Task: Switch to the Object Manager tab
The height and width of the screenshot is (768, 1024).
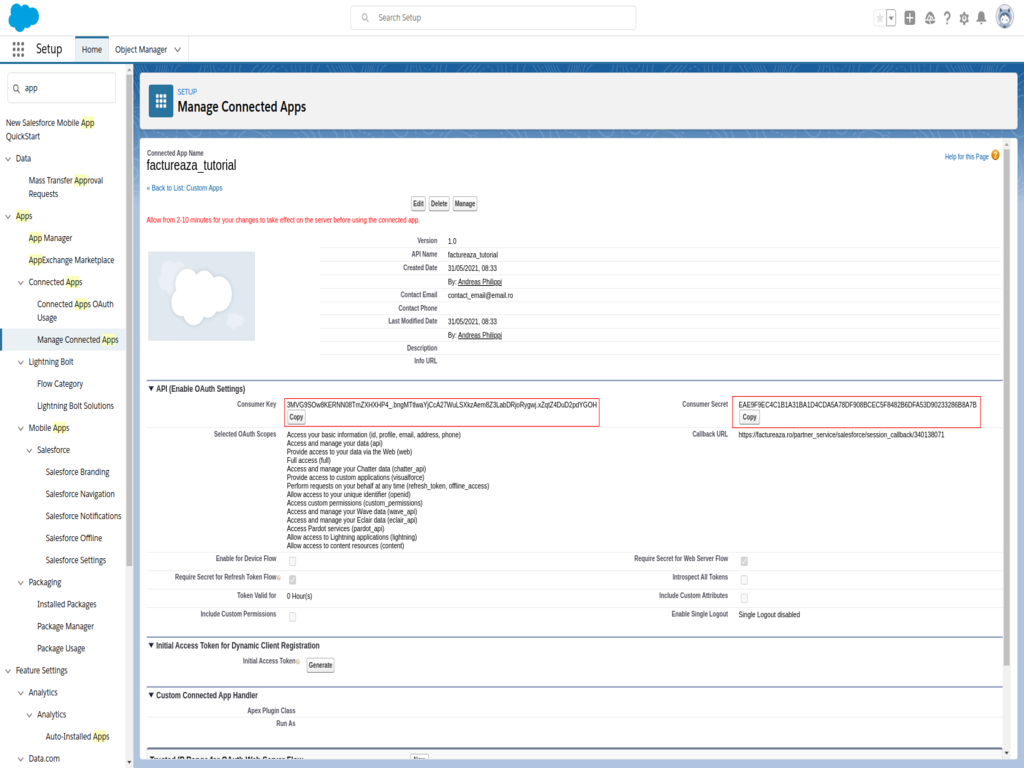Action: coord(143,48)
